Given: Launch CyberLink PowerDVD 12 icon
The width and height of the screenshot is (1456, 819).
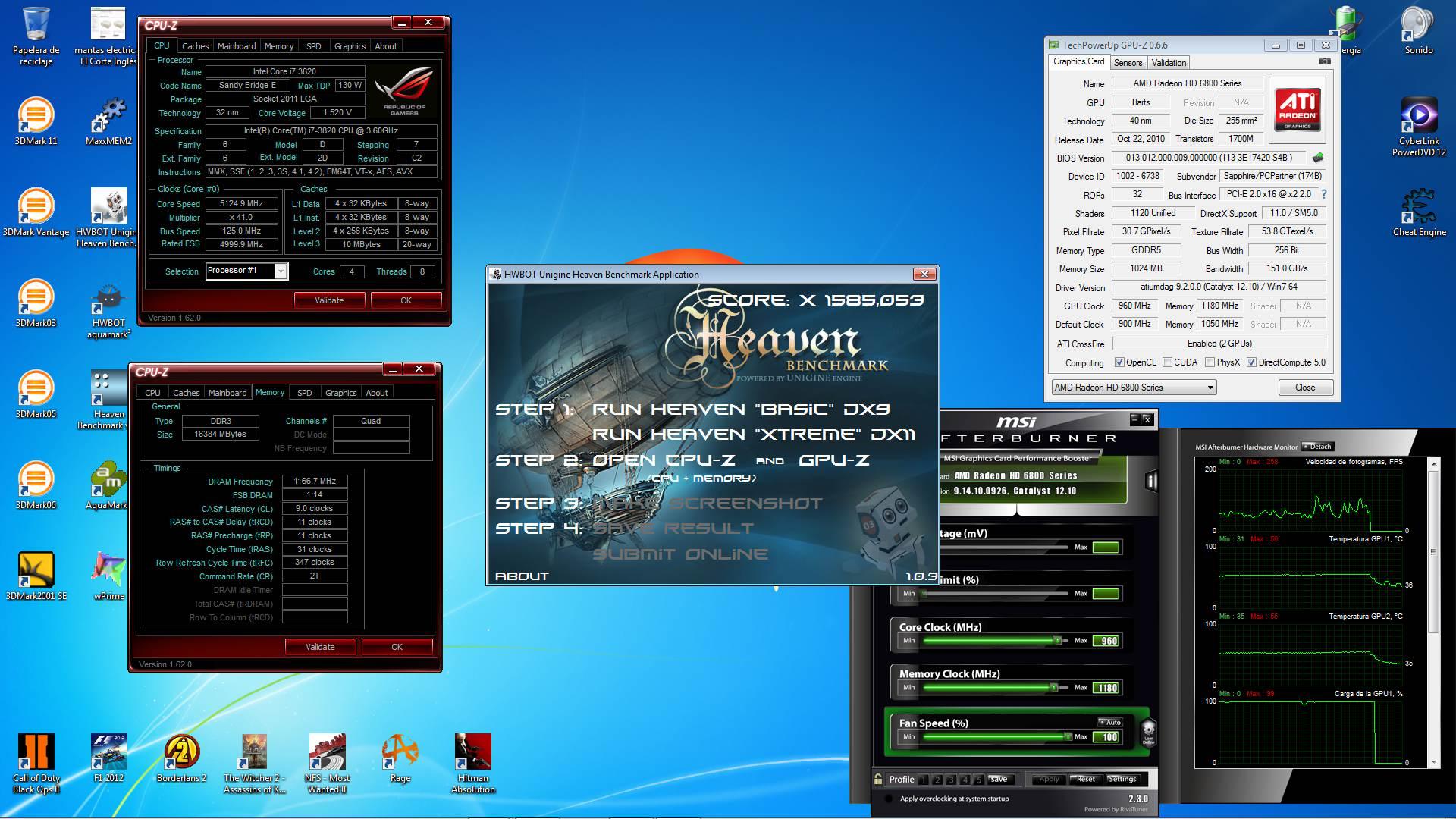Looking at the screenshot, I should [x=1419, y=127].
